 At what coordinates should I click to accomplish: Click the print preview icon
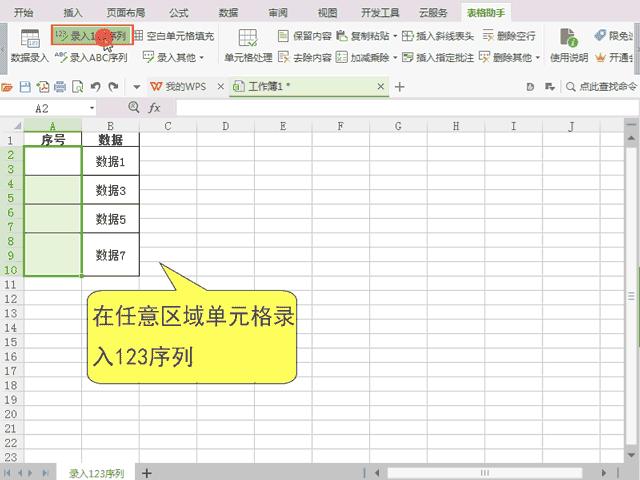point(78,87)
